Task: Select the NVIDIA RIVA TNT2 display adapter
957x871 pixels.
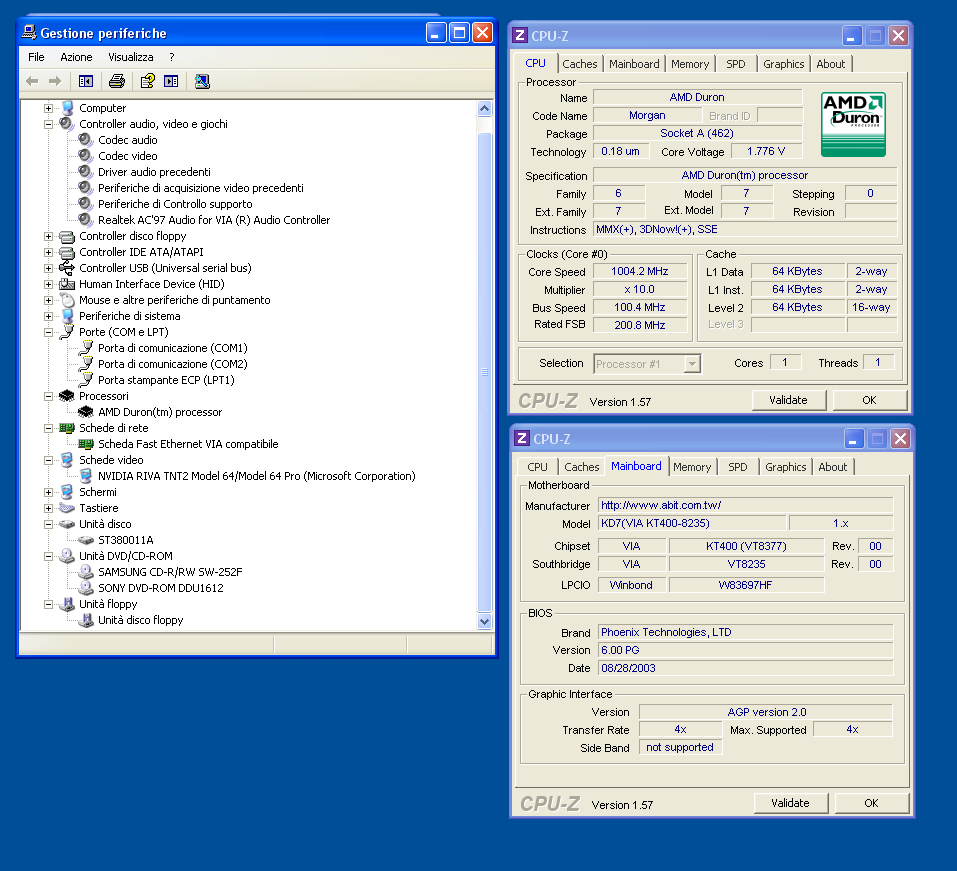Action: pyautogui.click(x=256, y=476)
